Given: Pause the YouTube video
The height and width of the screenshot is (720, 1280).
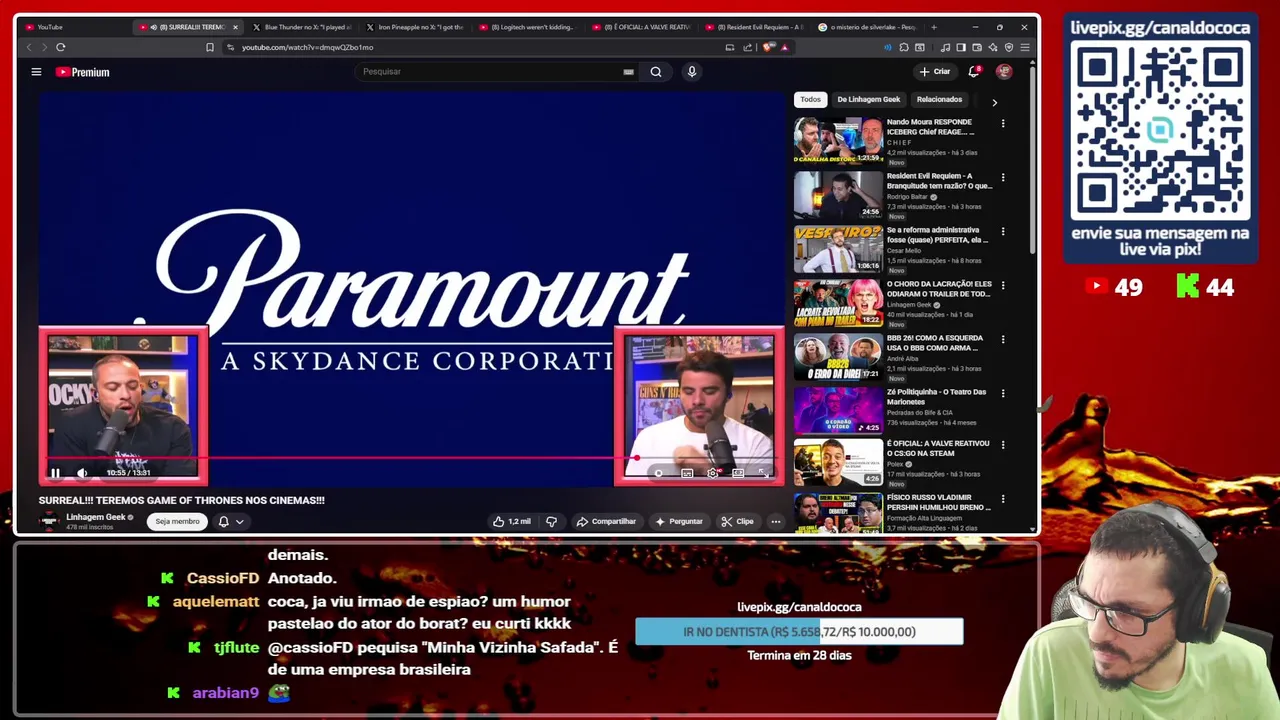Looking at the screenshot, I should (x=56, y=473).
